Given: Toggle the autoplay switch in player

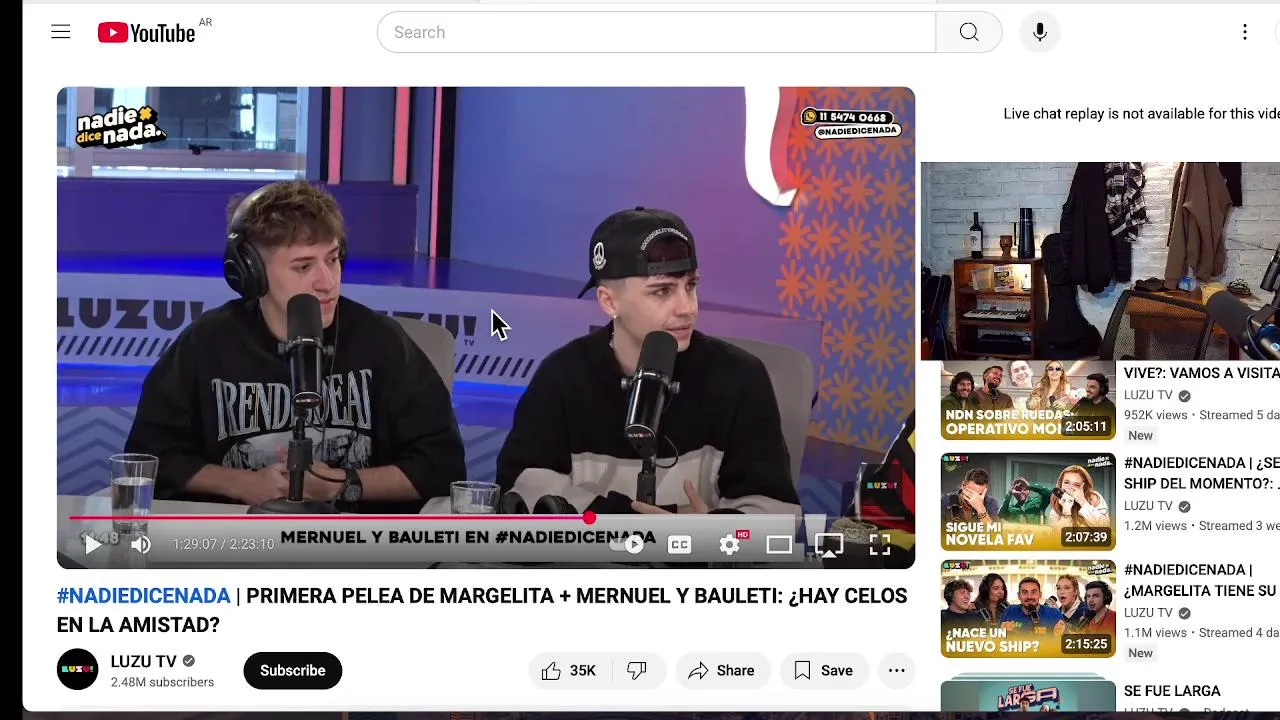Looking at the screenshot, I should (x=627, y=544).
